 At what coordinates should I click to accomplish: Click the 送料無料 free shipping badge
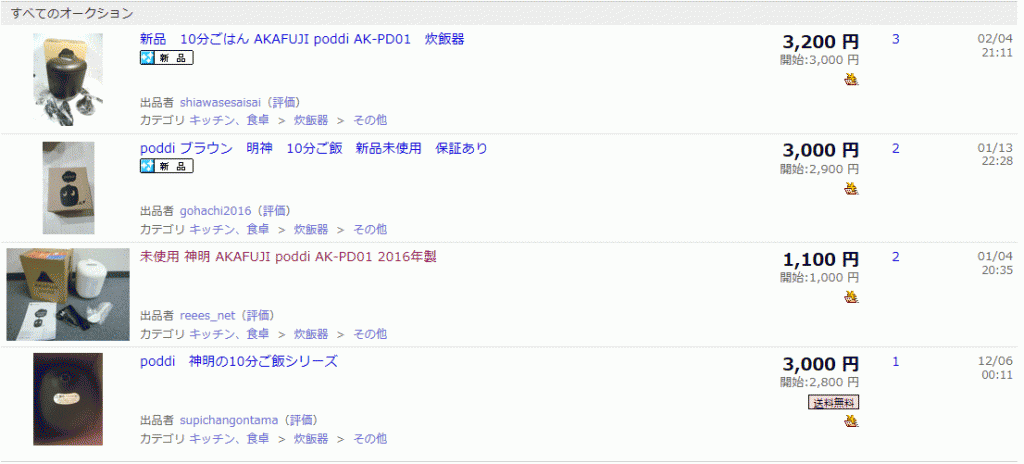coord(833,402)
